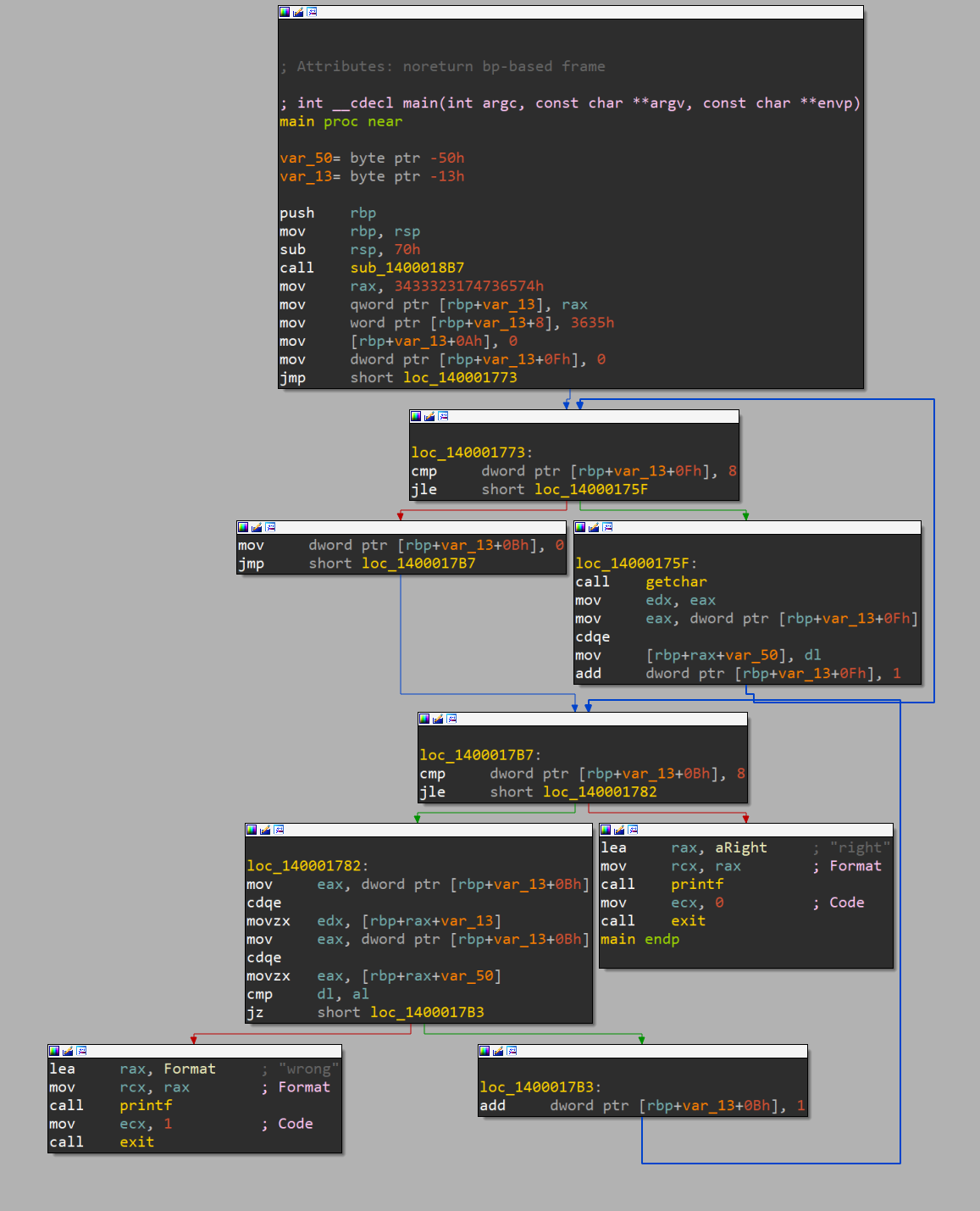Click the group nodes icon on the loc_14000175F node
980x1211 pixels.
click(x=607, y=527)
